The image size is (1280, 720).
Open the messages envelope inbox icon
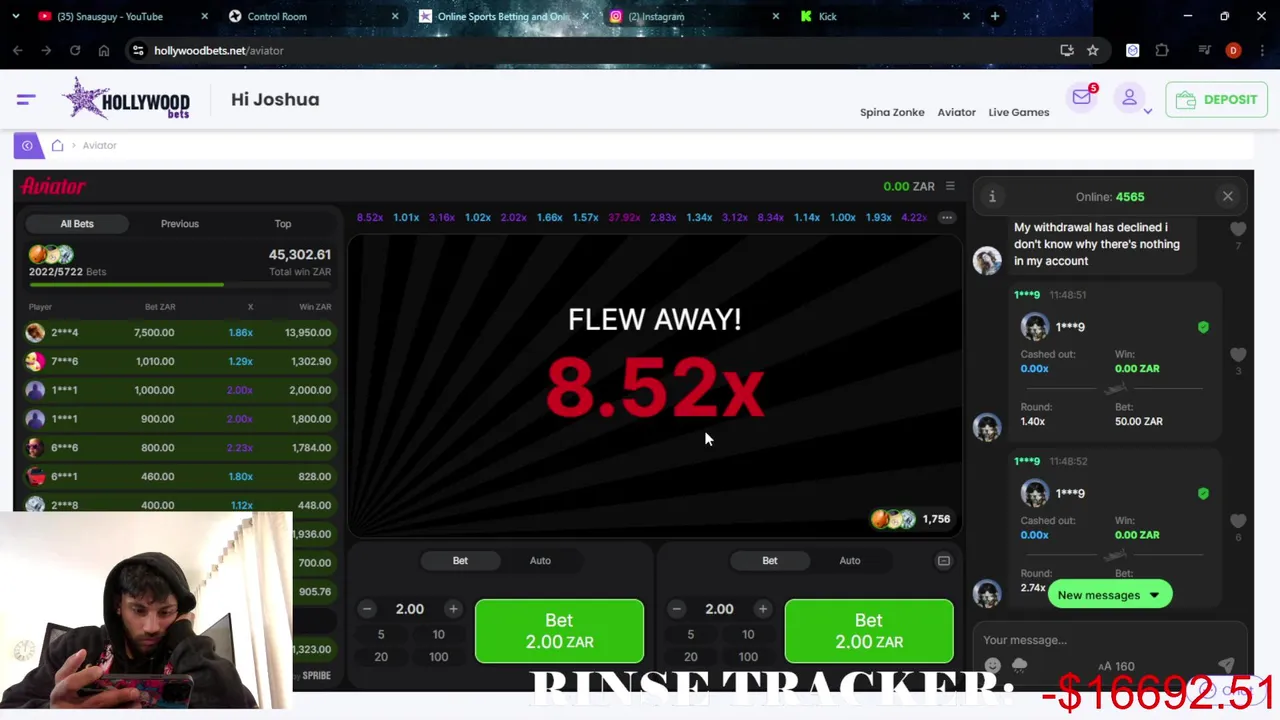pos(1082,97)
